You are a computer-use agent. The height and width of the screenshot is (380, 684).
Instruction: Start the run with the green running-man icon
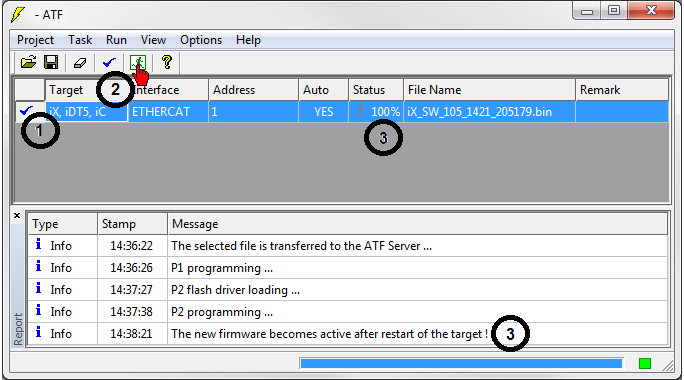click(x=138, y=63)
